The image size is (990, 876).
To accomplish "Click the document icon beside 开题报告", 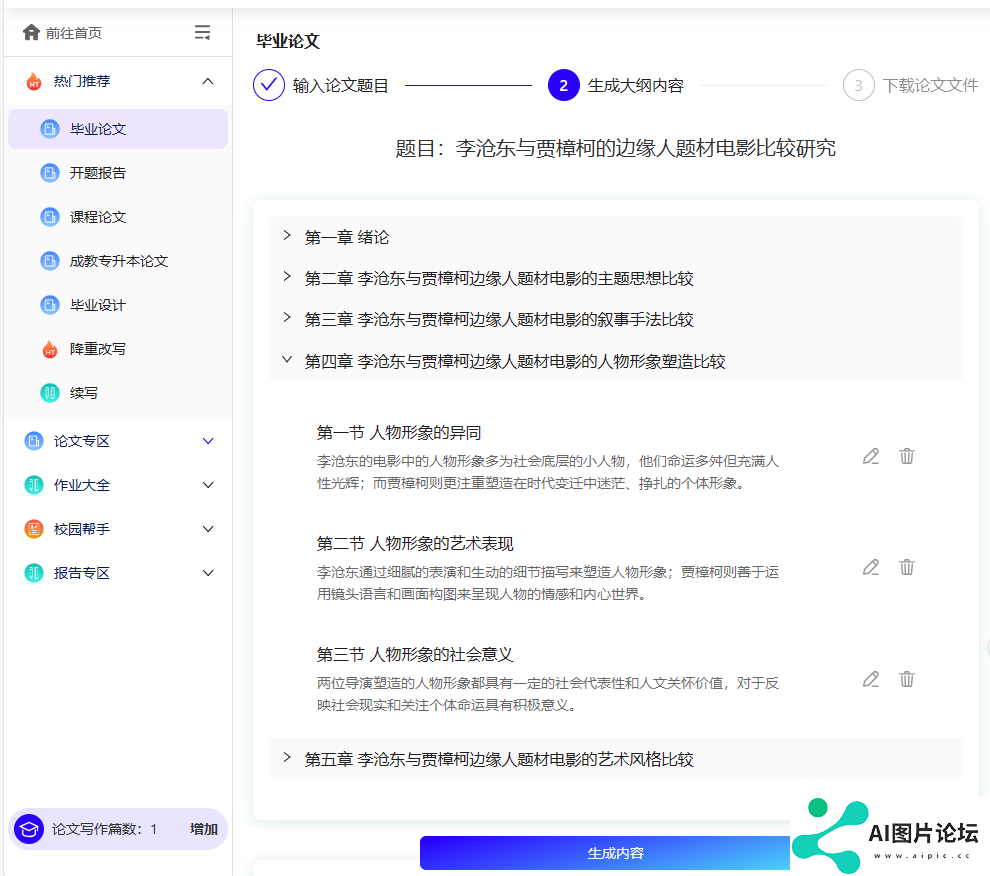I will coord(50,173).
